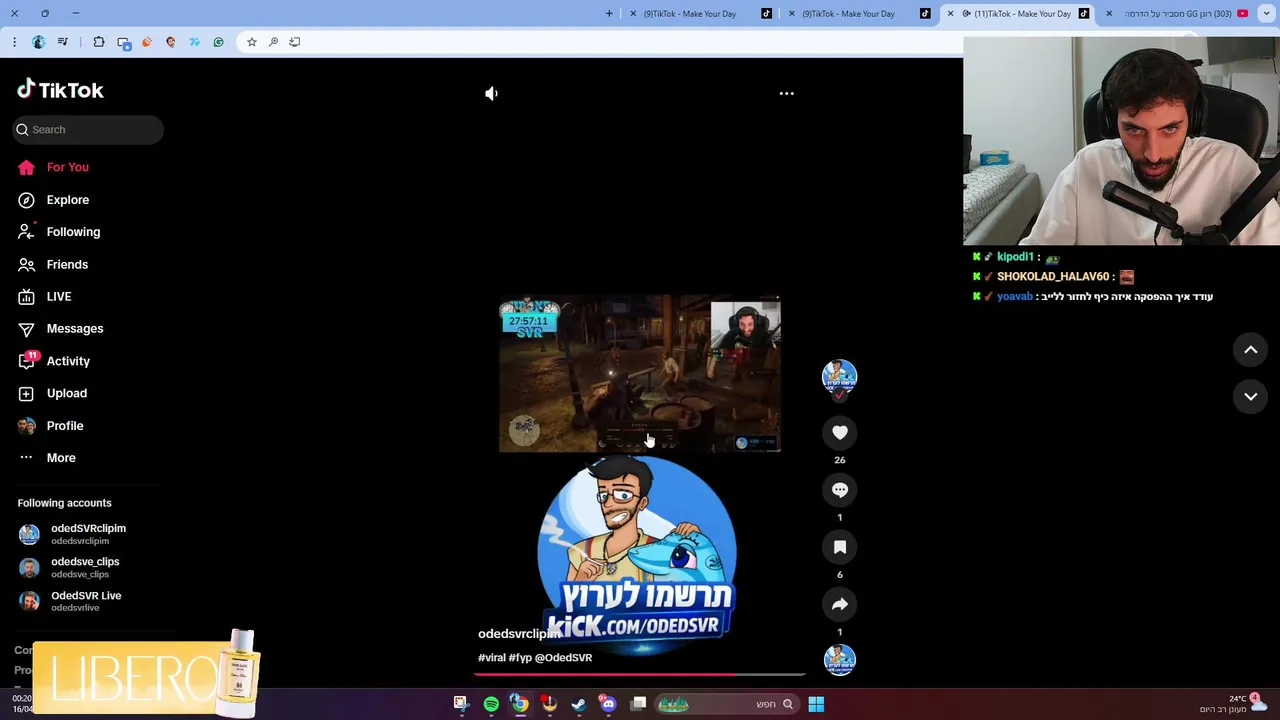Click the TikTok logo
This screenshot has width=1280, height=720.
tap(60, 90)
